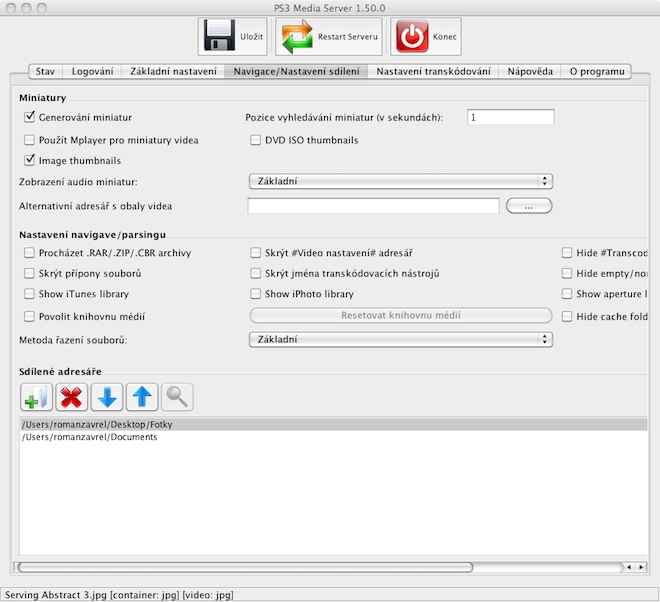Viewport: 660px width, 602px height.
Task: Open Nastavení transkódování tab
Action: point(433,71)
